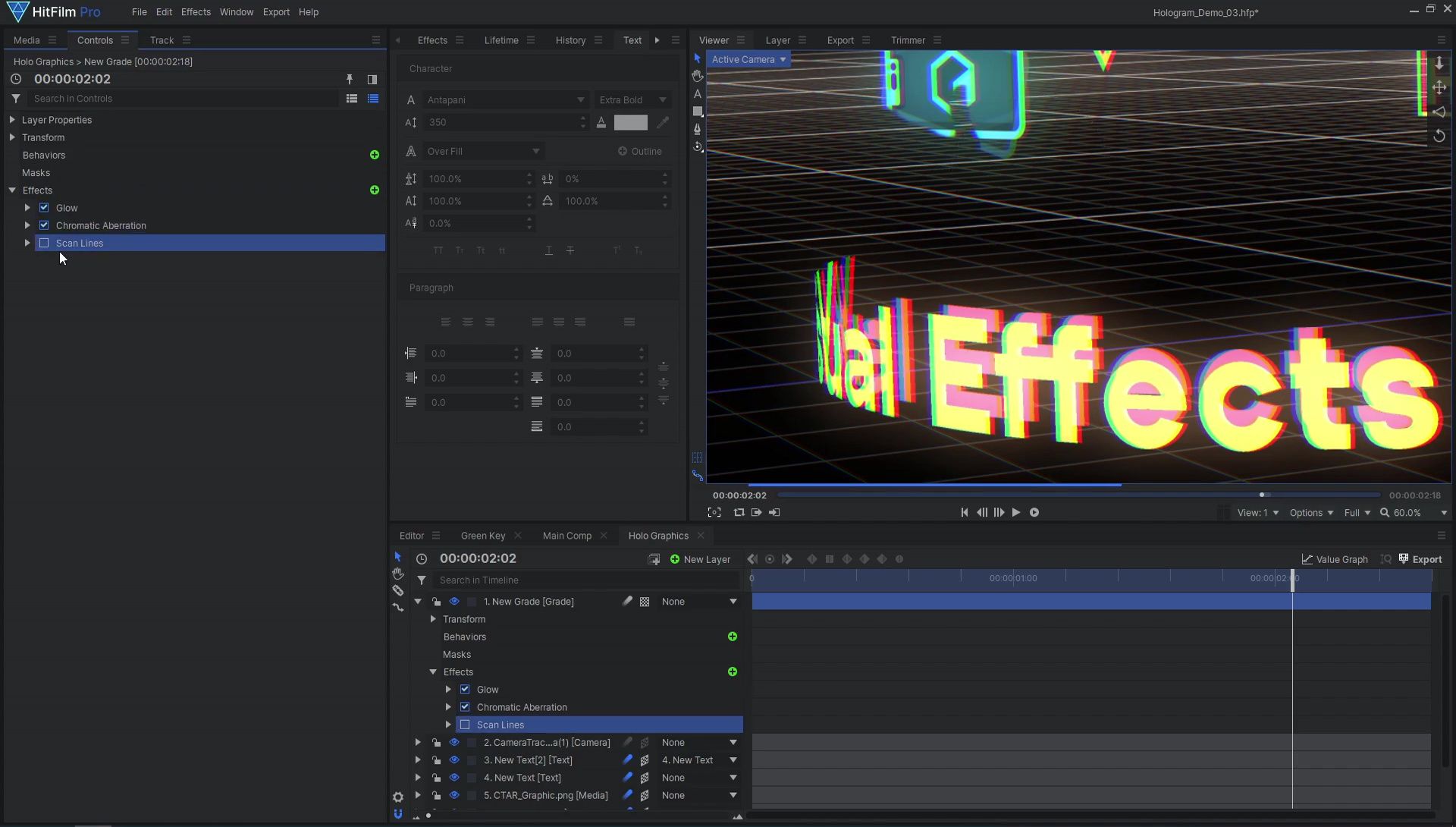1456x827 pixels.
Task: Go to next keyframe in timeline
Action: pyautogui.click(x=787, y=559)
